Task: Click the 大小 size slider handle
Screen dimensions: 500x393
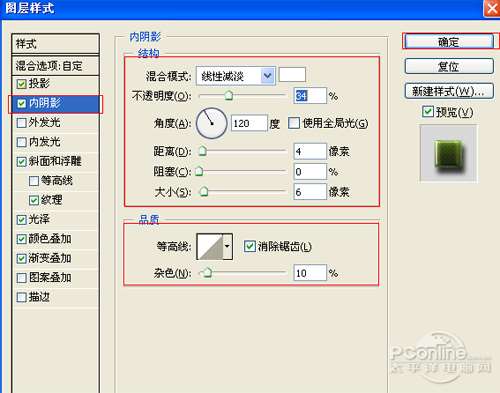Action: point(204,191)
